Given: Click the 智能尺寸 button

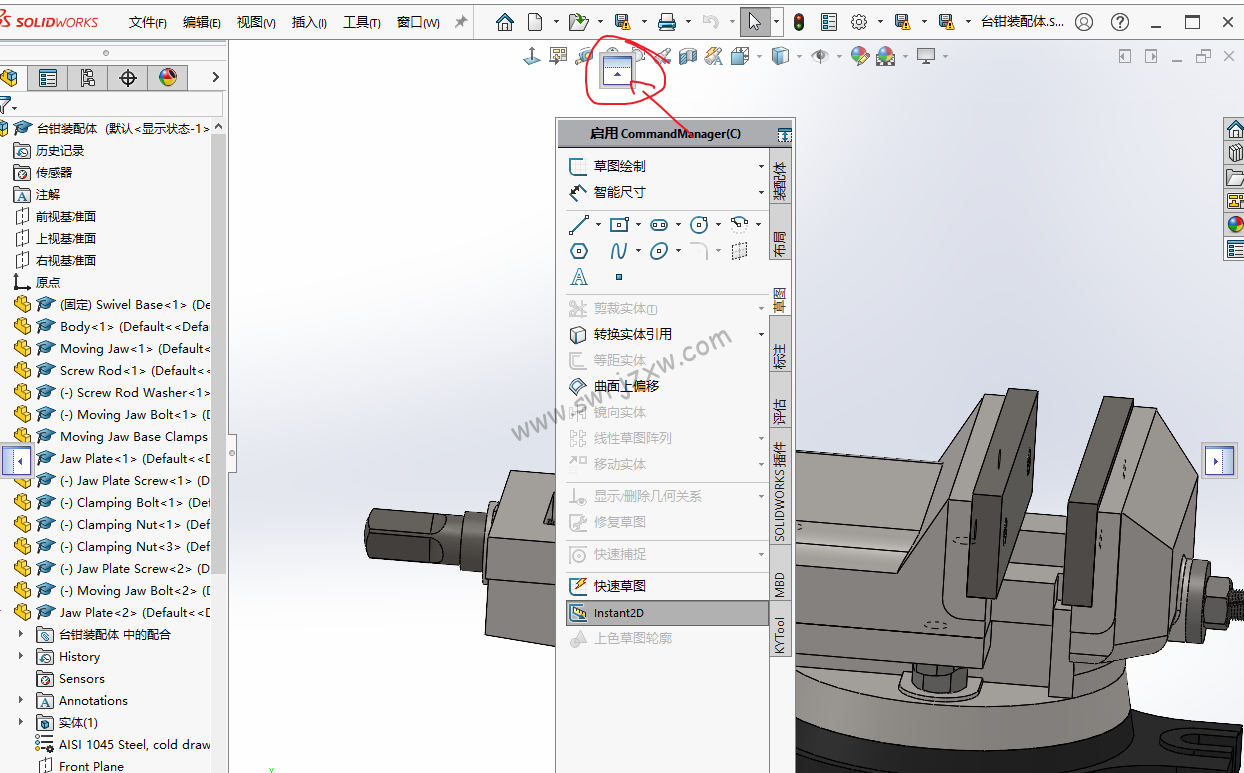Looking at the screenshot, I should (x=619, y=192).
